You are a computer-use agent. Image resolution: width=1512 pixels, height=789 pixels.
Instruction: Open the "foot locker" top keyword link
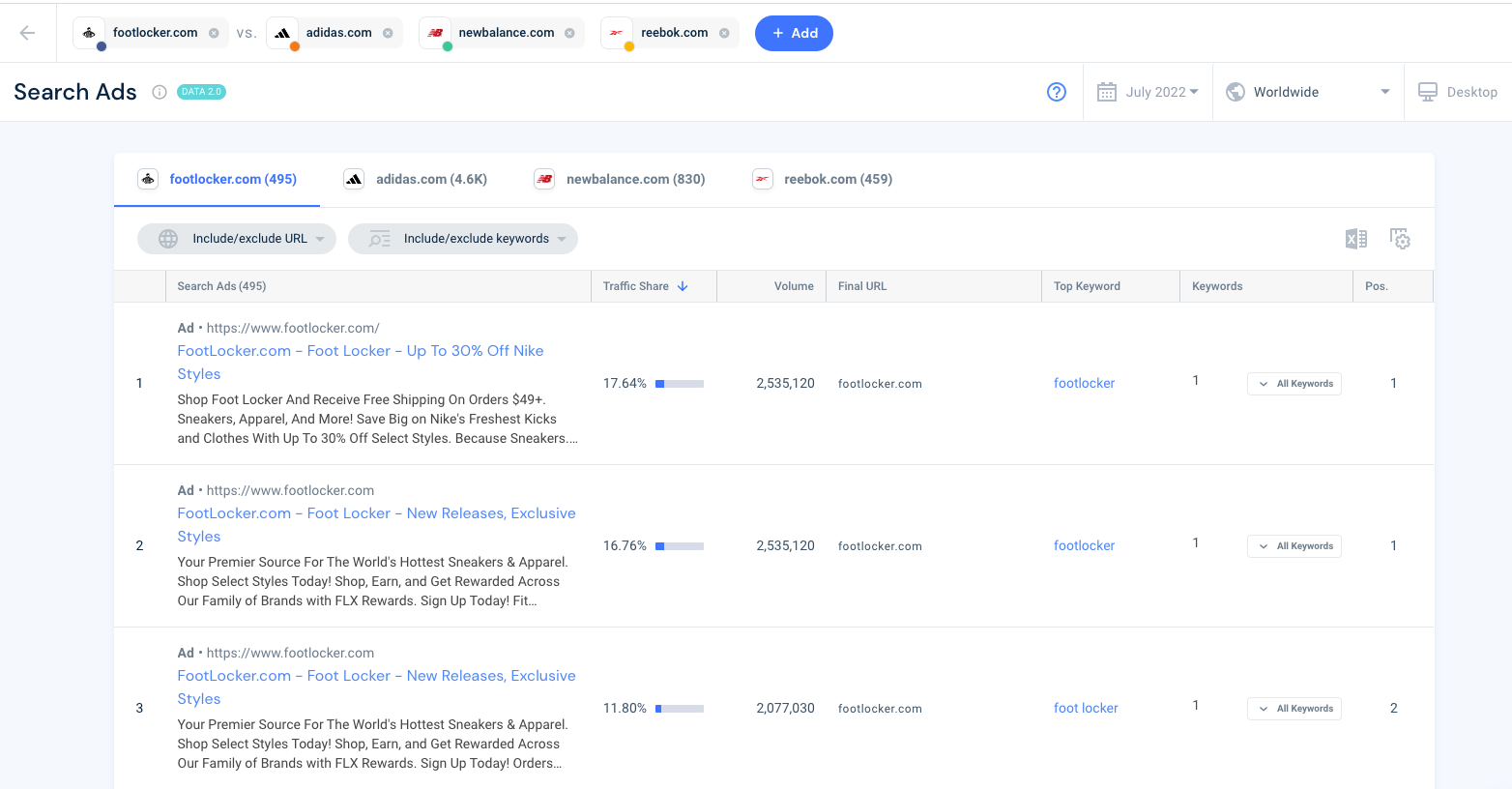pyautogui.click(x=1086, y=708)
